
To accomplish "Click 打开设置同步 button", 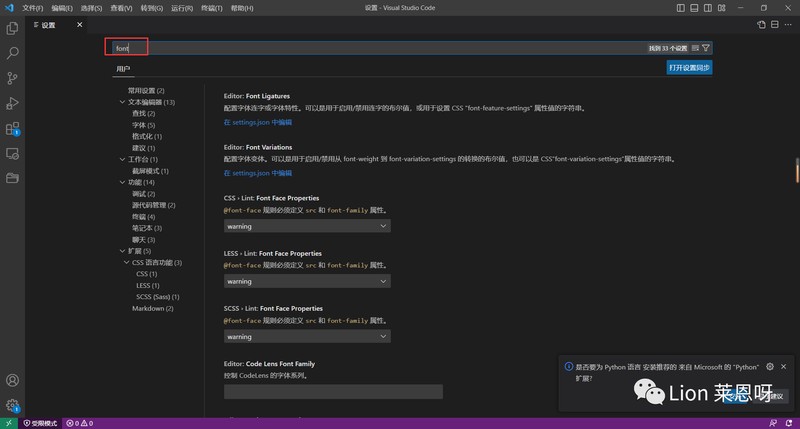I will point(689,67).
